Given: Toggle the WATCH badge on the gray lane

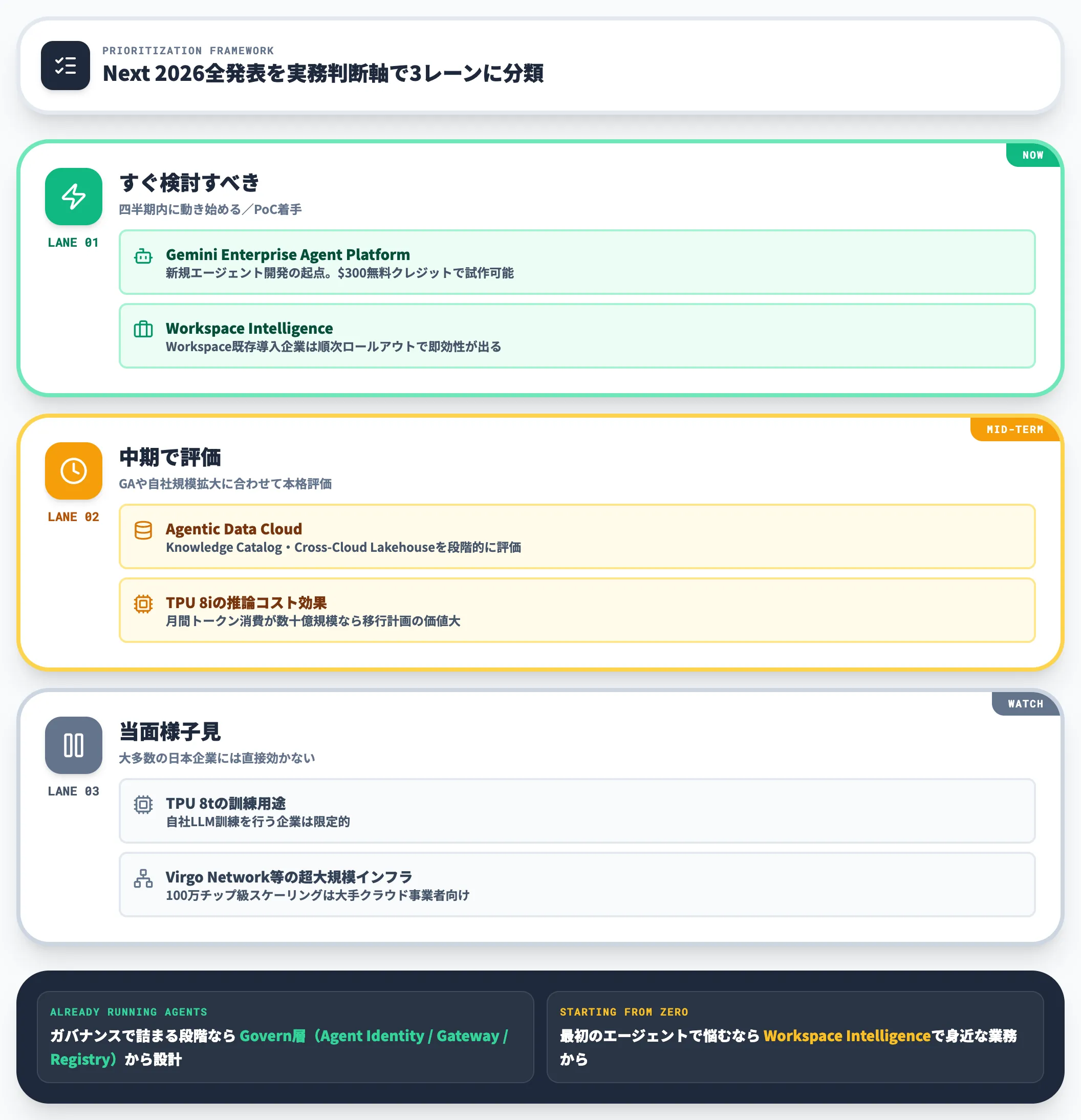Looking at the screenshot, I should (1025, 704).
